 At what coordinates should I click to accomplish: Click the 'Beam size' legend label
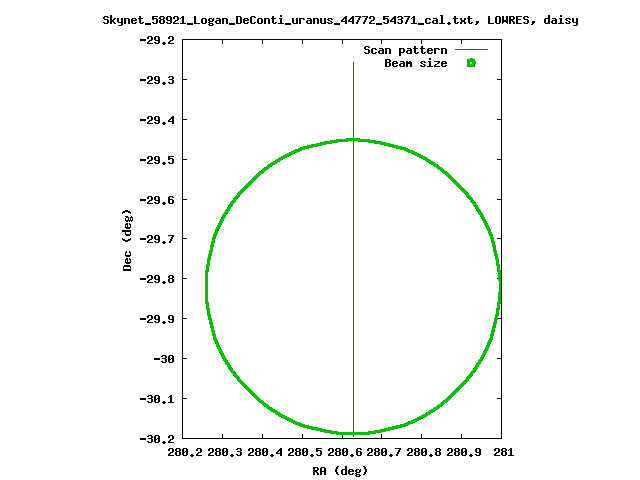coord(416,63)
